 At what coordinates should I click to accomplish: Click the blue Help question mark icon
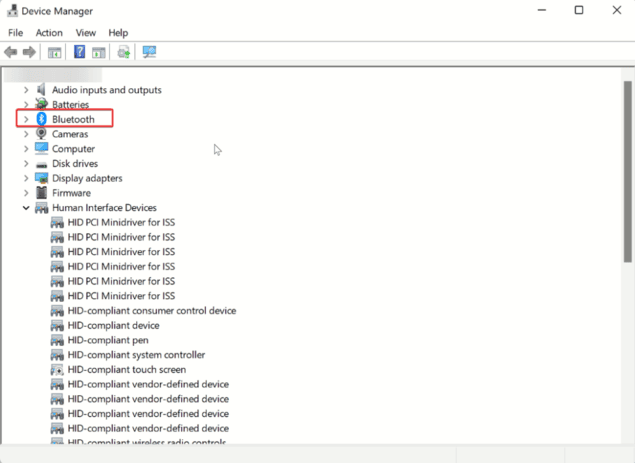pyautogui.click(x=79, y=52)
